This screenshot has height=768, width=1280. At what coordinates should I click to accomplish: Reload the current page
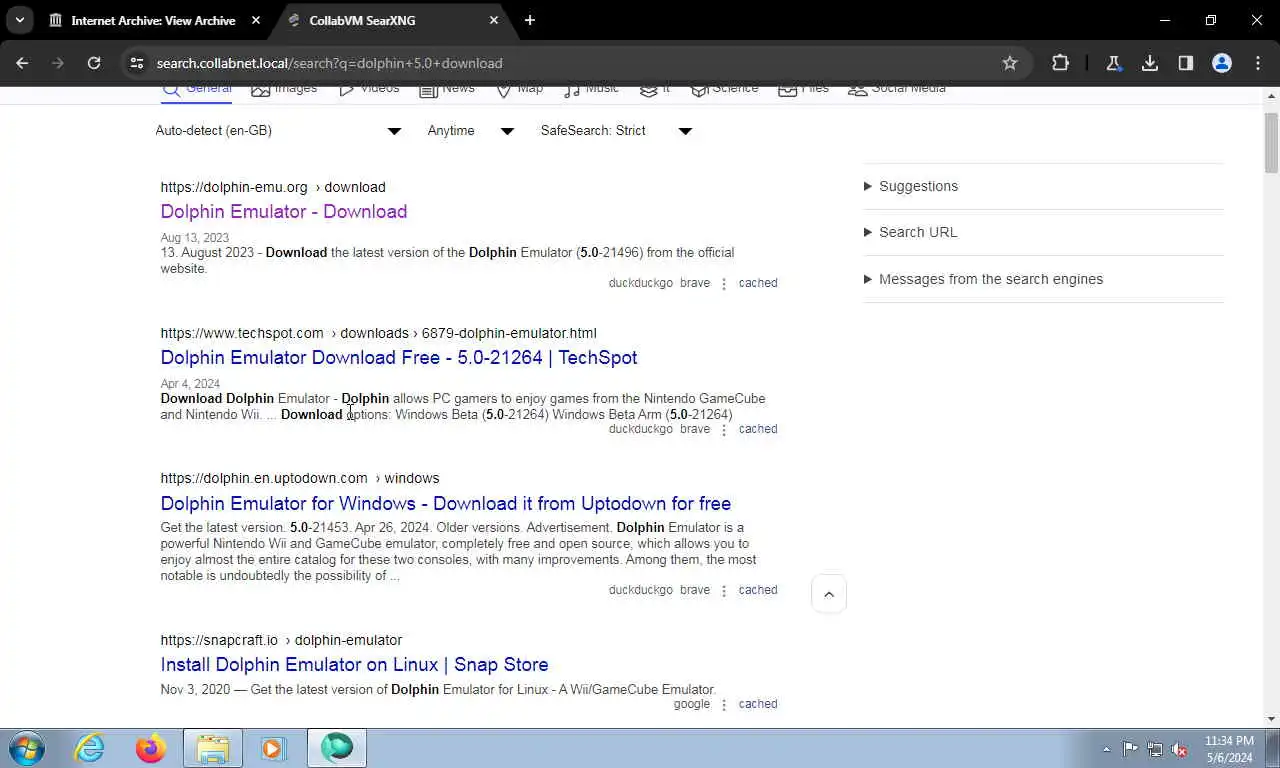pyautogui.click(x=94, y=63)
